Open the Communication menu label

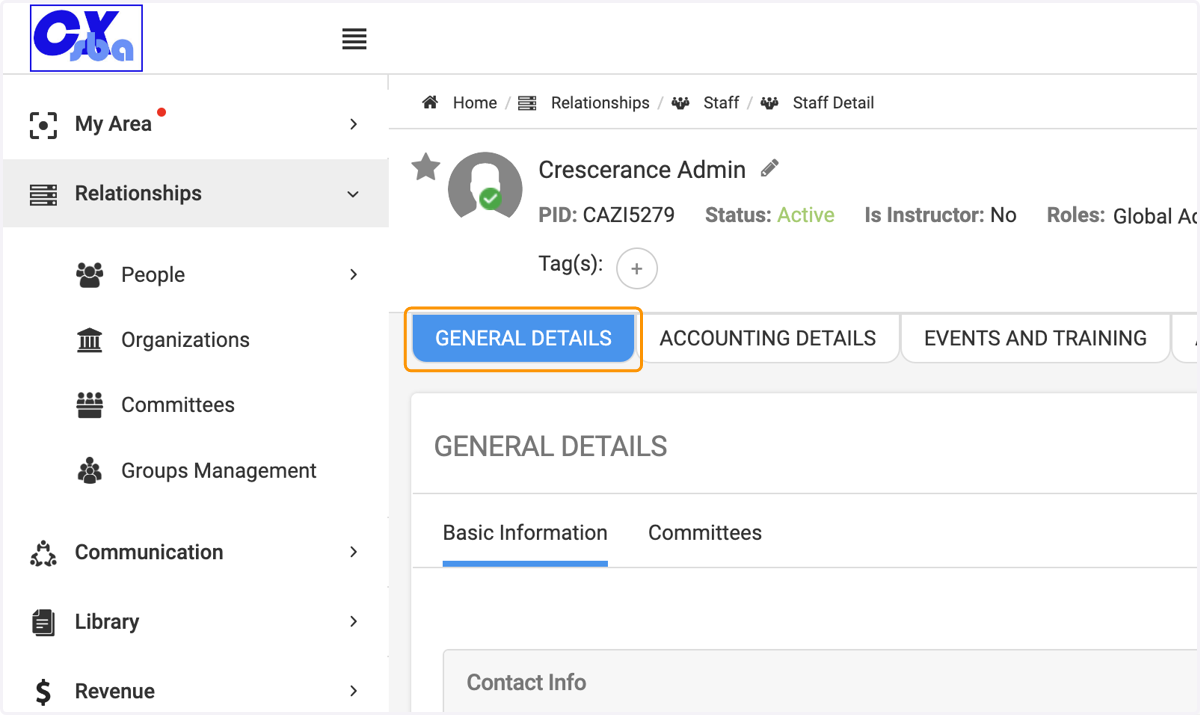pyautogui.click(x=149, y=552)
